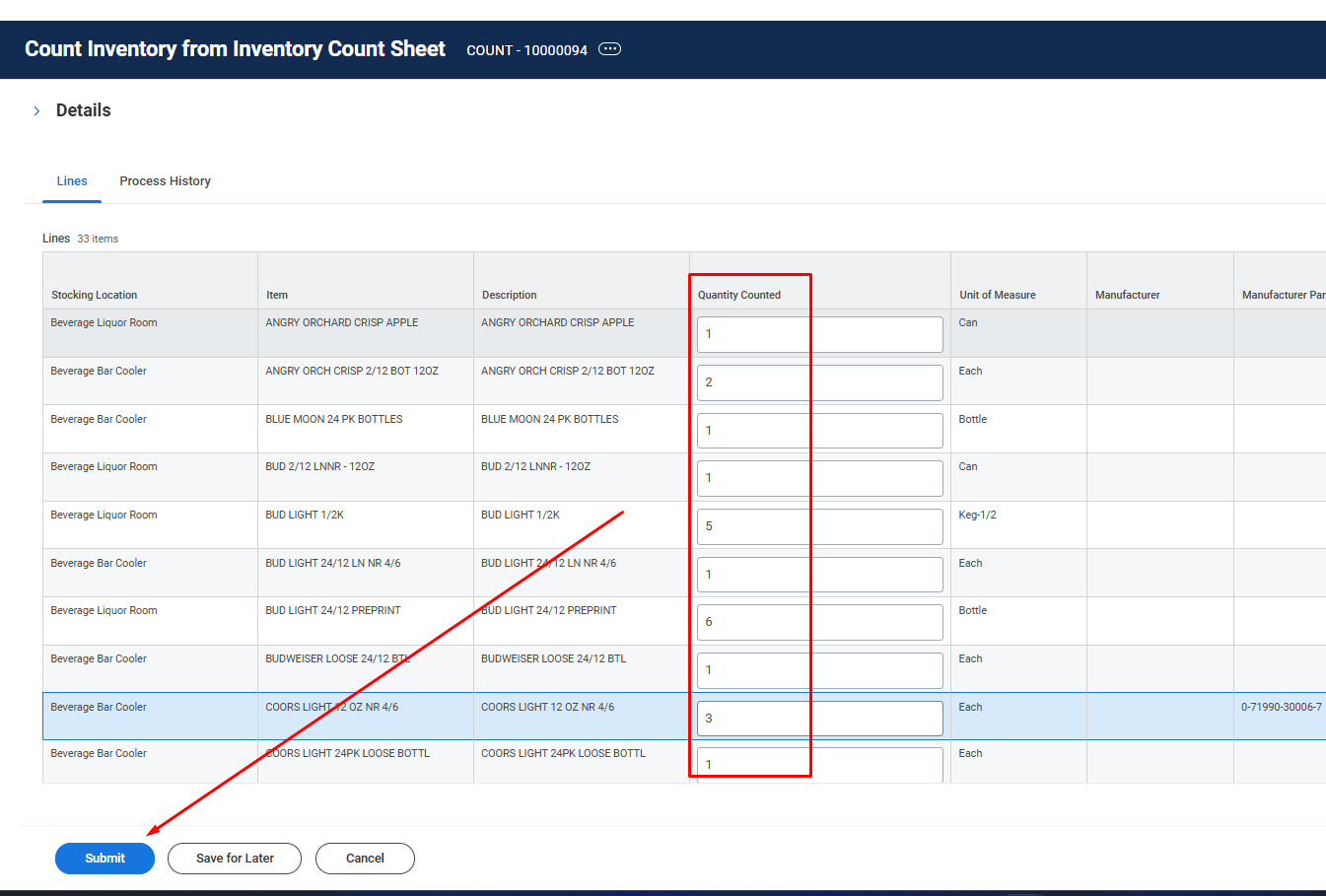Image resolution: width=1326 pixels, height=896 pixels.
Task: Expand the Details section chevron
Action: [x=36, y=110]
